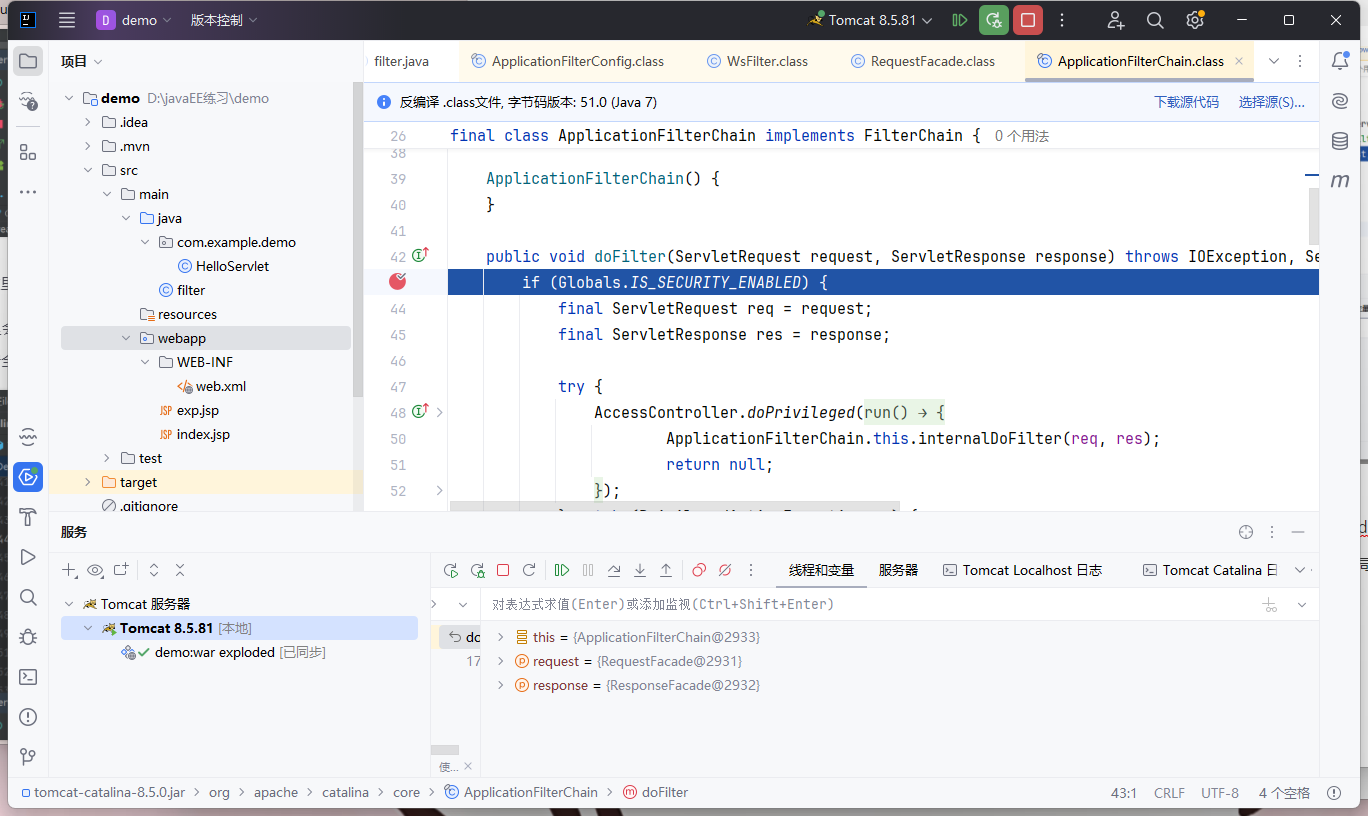Click Resume Program in debug toolbar
Screen dimensions: 1368x816
[x=562, y=570]
